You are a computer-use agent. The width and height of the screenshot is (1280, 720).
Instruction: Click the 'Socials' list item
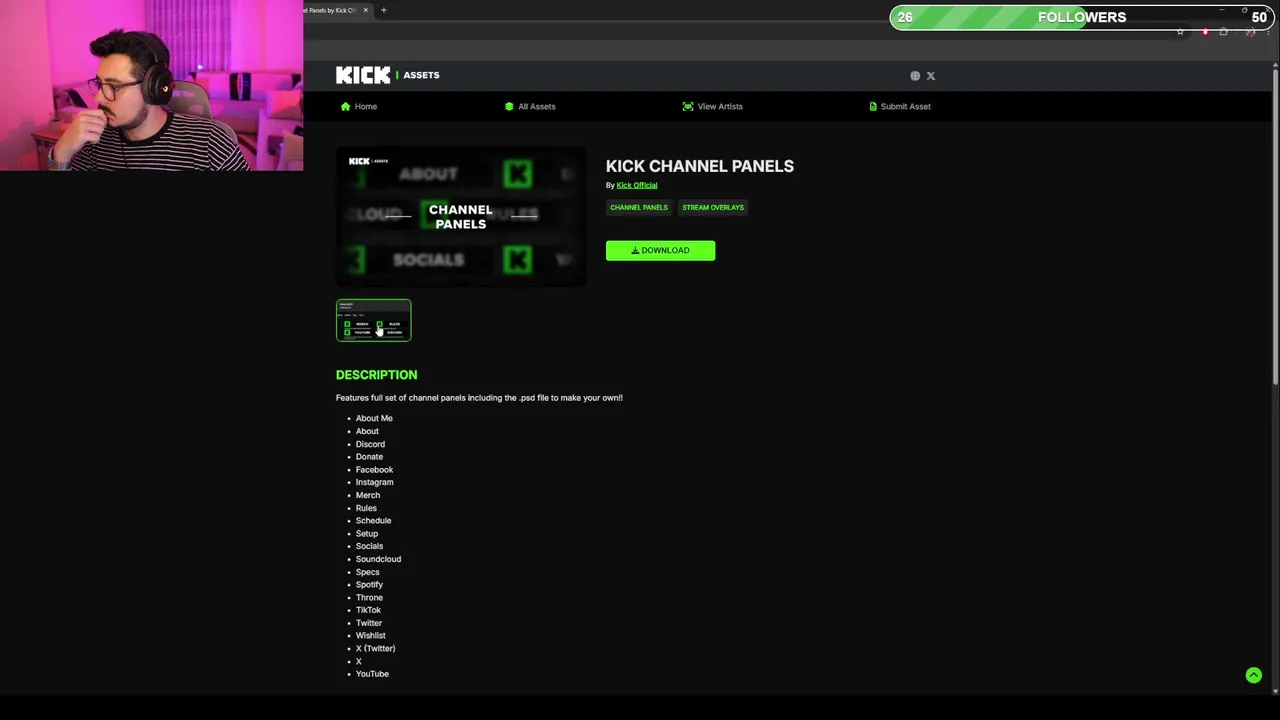369,546
